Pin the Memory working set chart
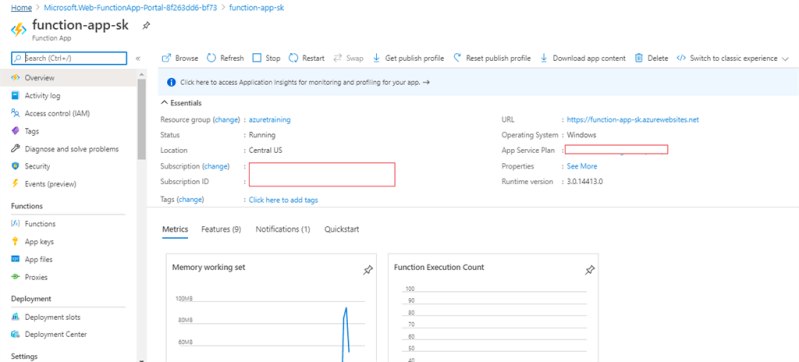The width and height of the screenshot is (799, 362). coord(367,271)
